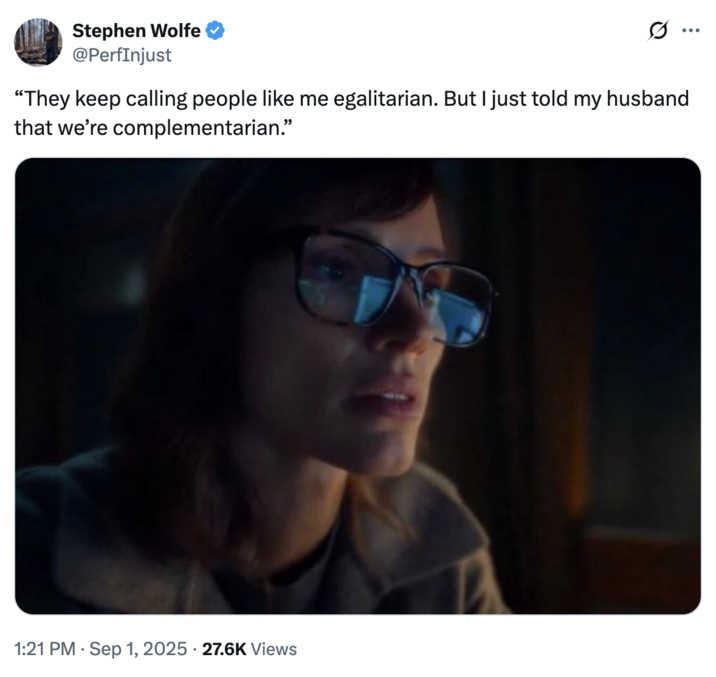
Task: Click the word egalitarian in the tweet
Action: 385,100
